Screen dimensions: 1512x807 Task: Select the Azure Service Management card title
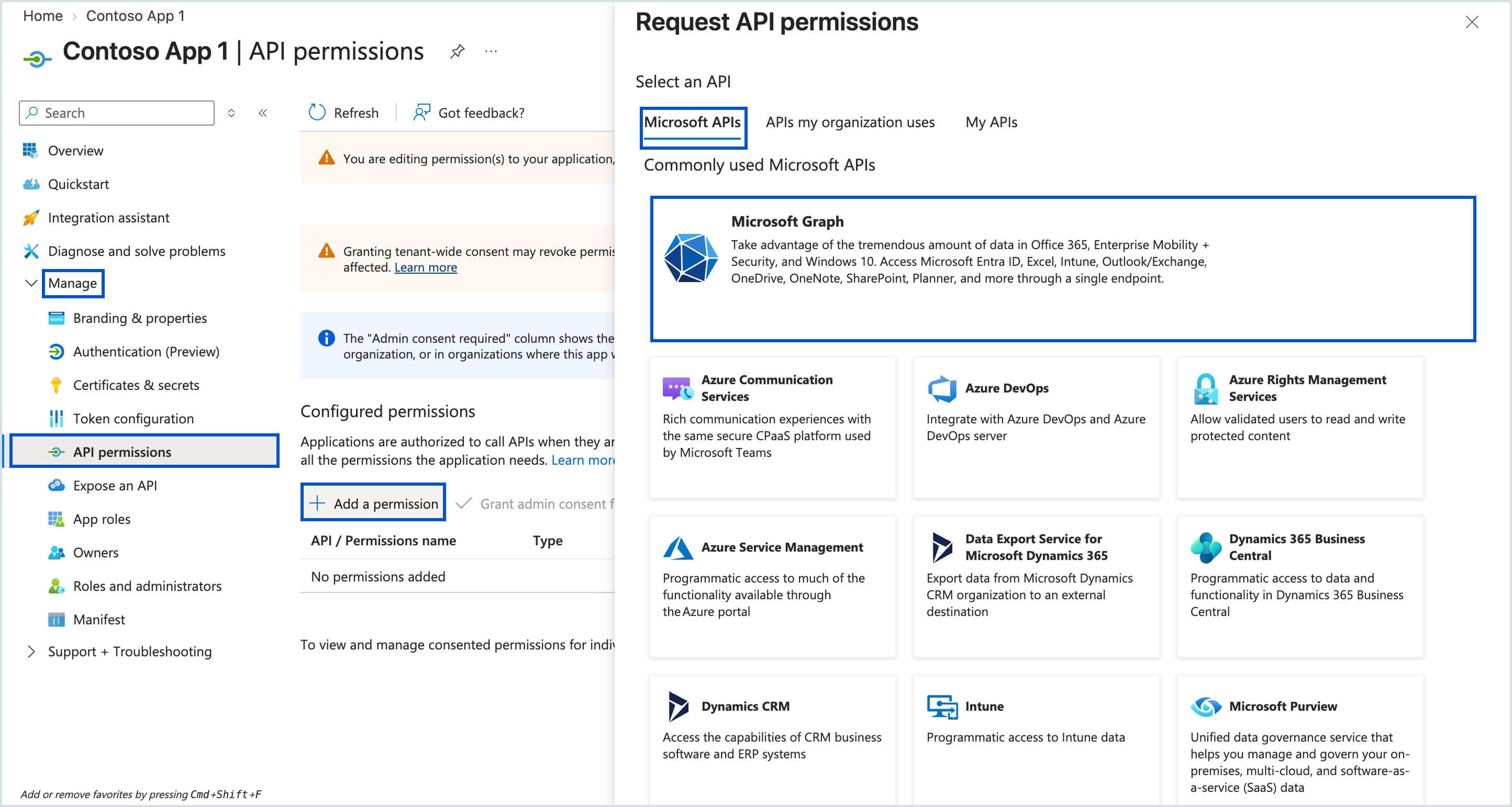coord(782,547)
